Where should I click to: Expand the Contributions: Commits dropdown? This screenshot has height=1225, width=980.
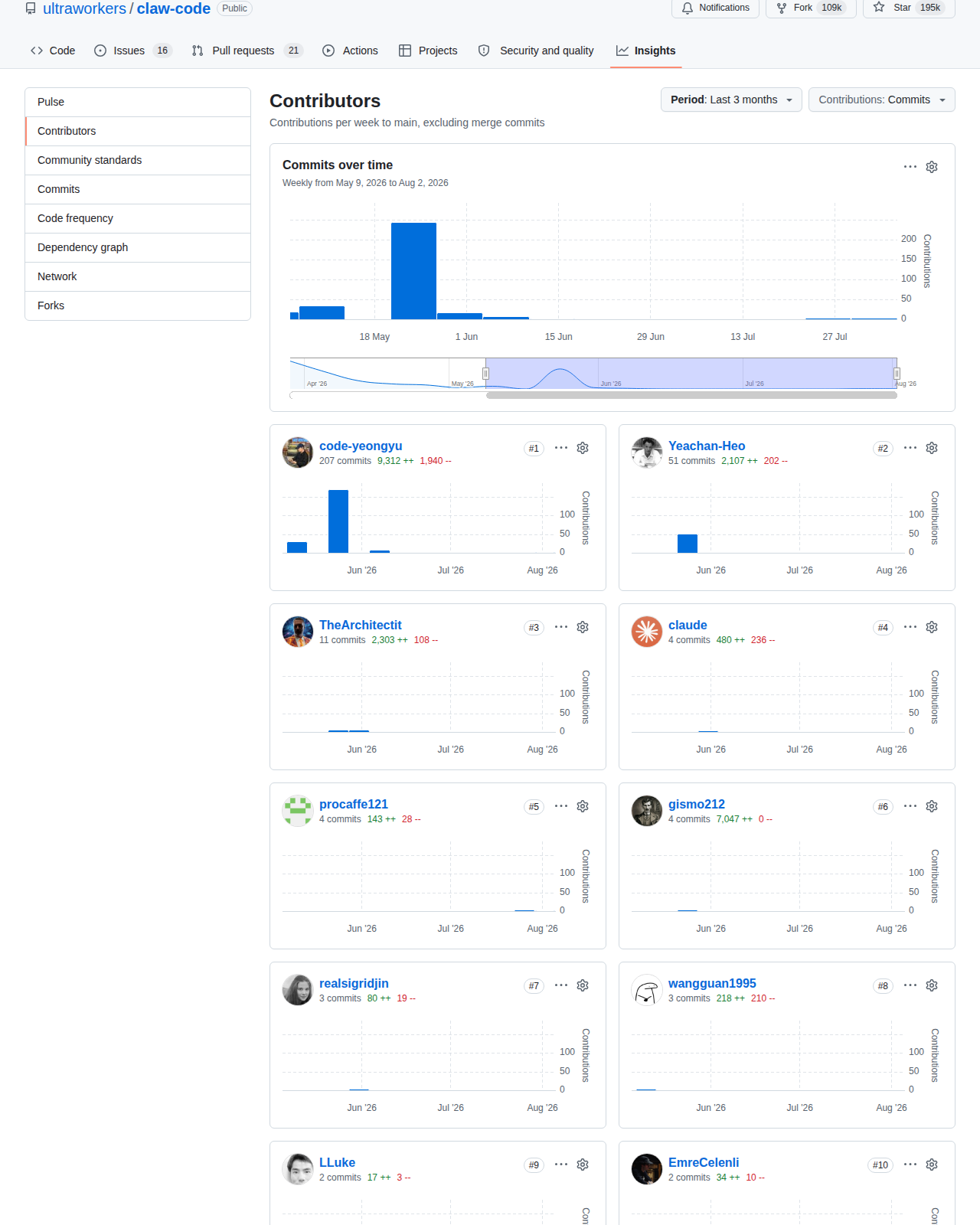pyautogui.click(x=882, y=100)
